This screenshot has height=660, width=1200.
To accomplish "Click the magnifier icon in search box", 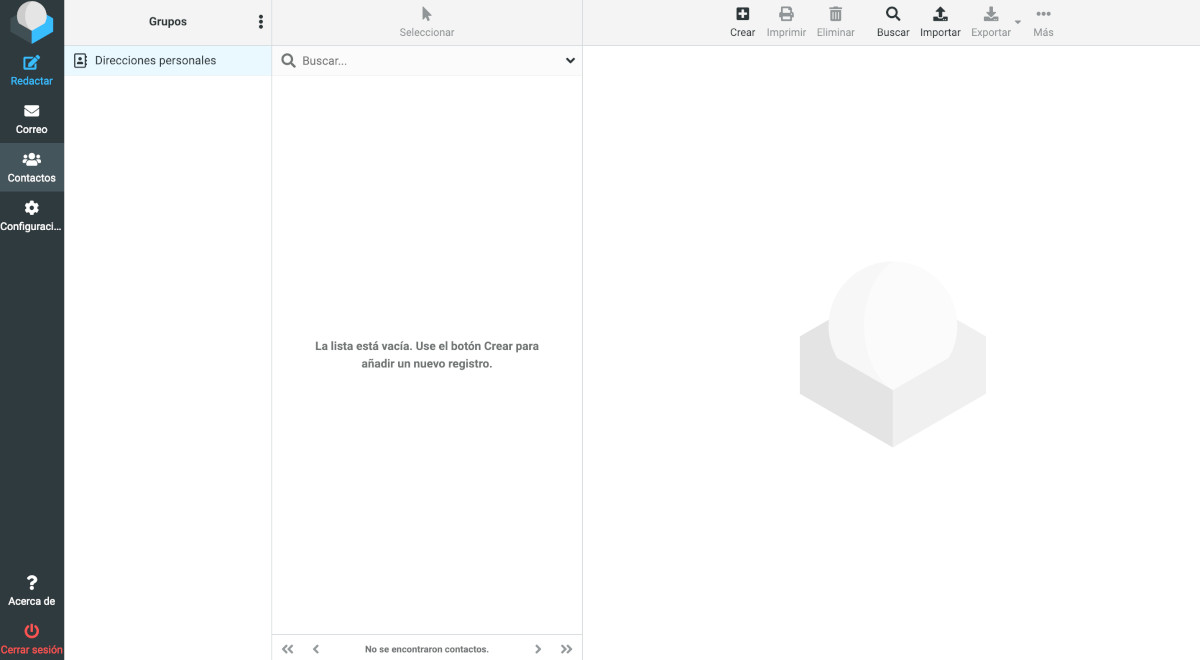I will (x=288, y=61).
